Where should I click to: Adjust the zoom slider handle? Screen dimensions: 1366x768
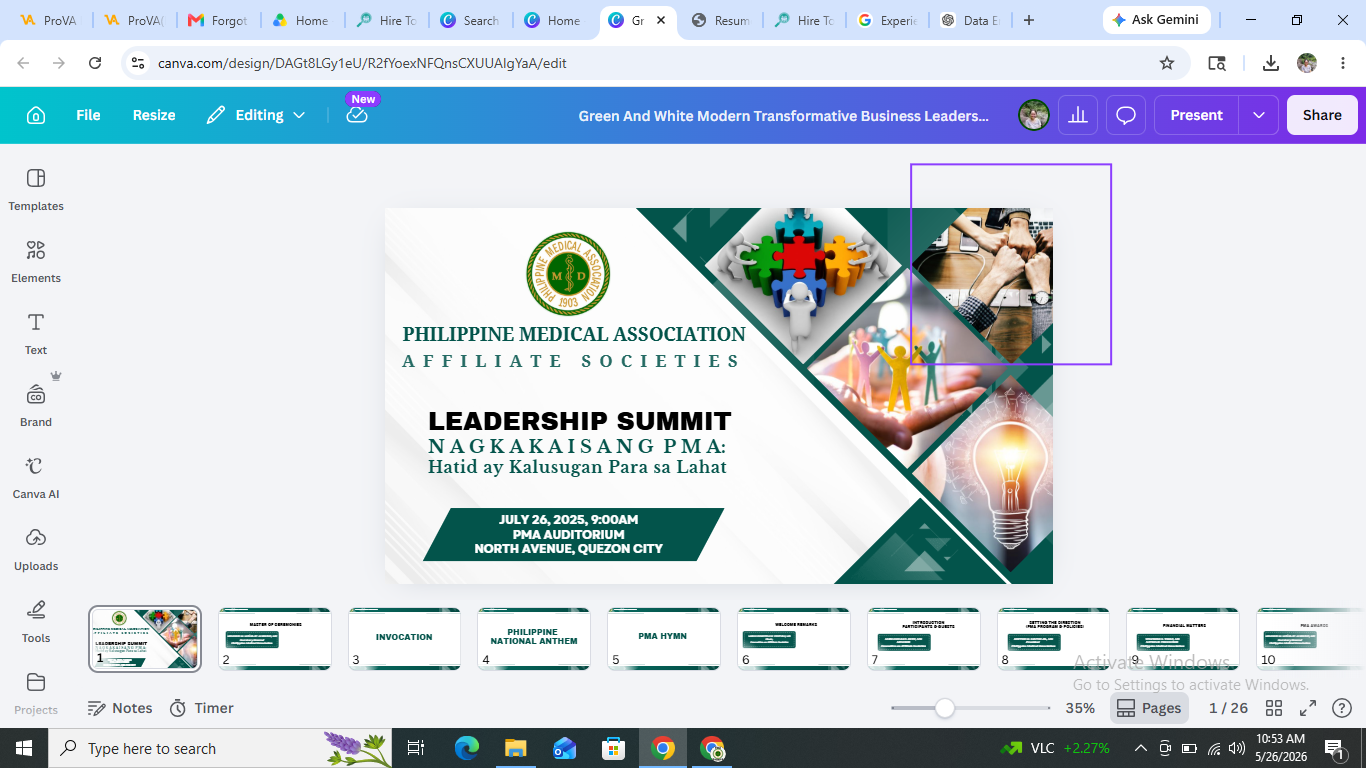(944, 708)
